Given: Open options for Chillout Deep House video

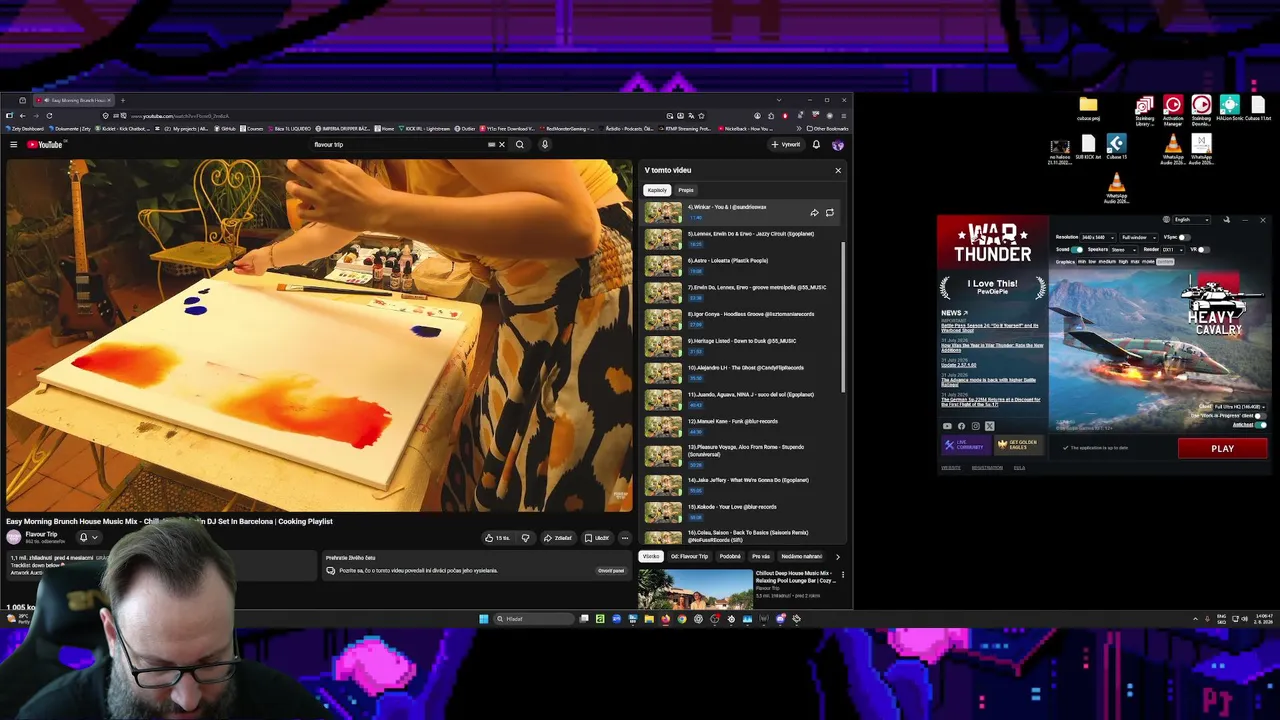Looking at the screenshot, I should 843,575.
